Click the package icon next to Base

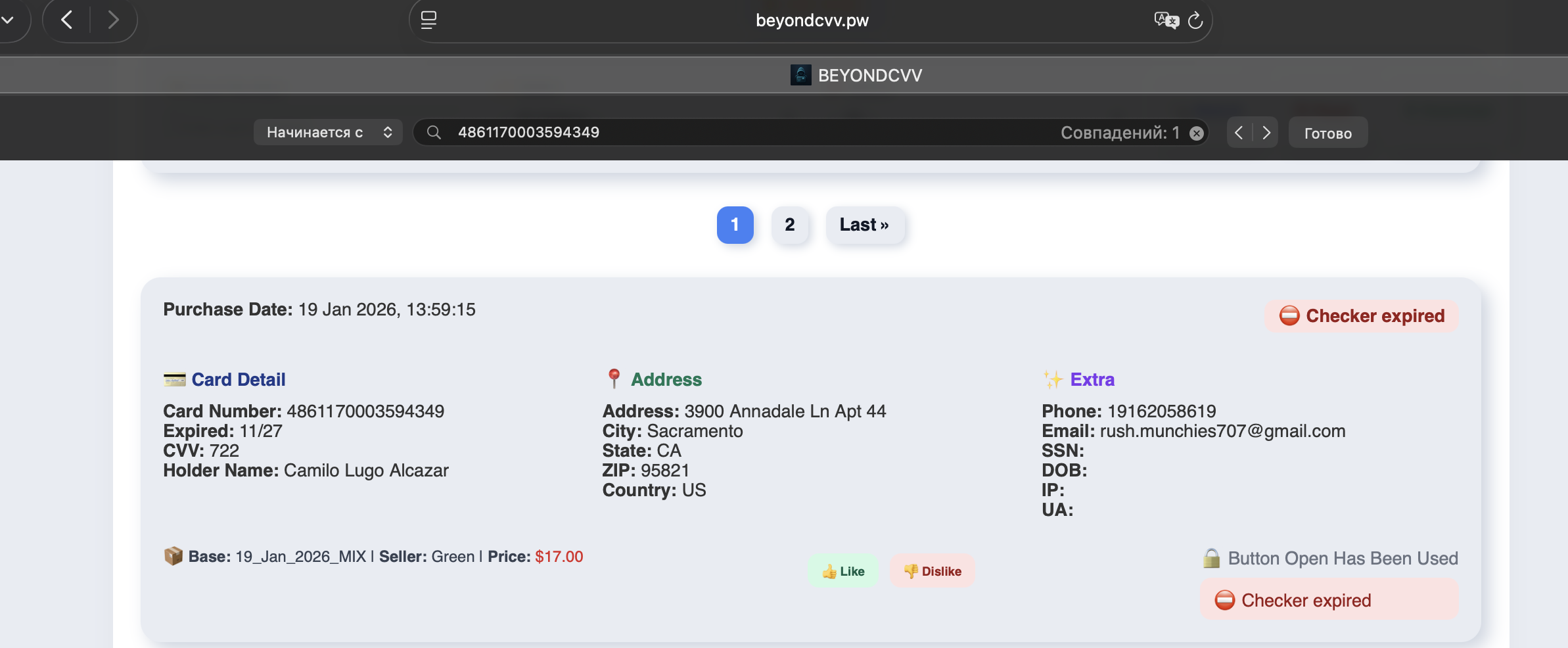click(173, 556)
